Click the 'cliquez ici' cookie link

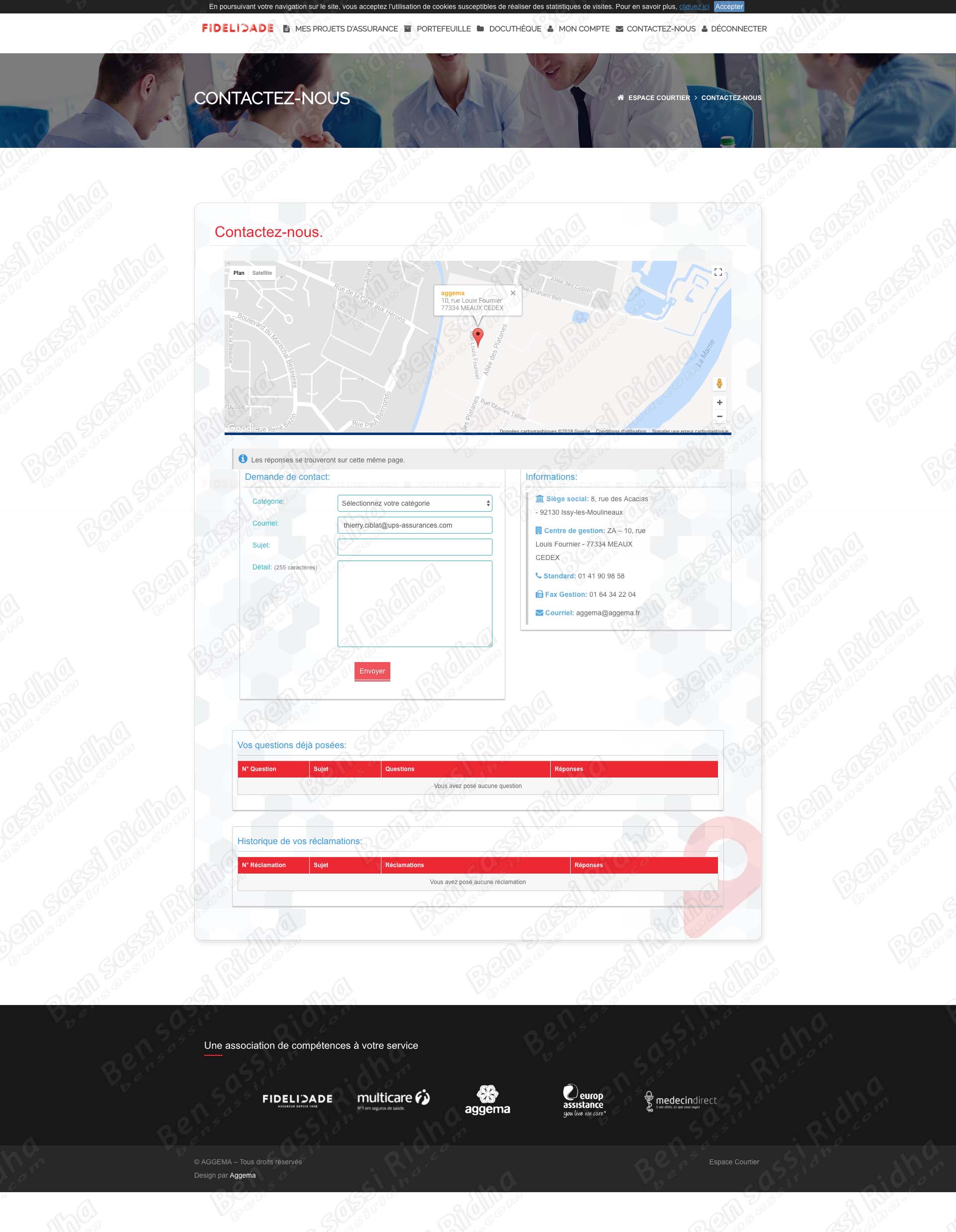tap(694, 7)
